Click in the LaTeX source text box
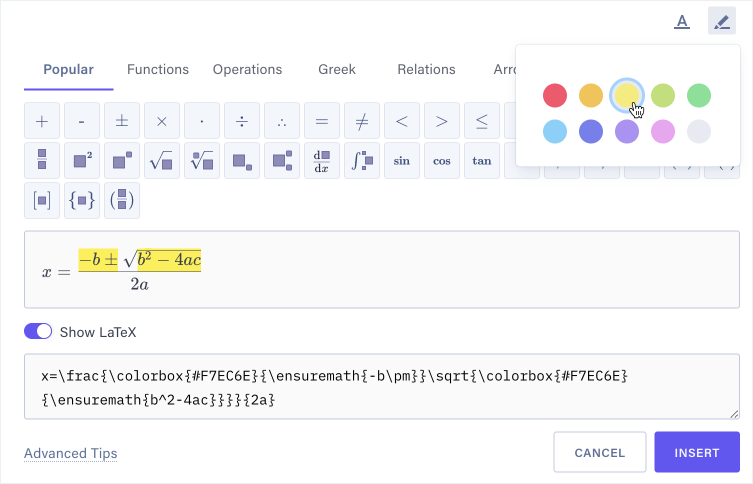Image resolution: width=753 pixels, height=484 pixels. [382, 387]
